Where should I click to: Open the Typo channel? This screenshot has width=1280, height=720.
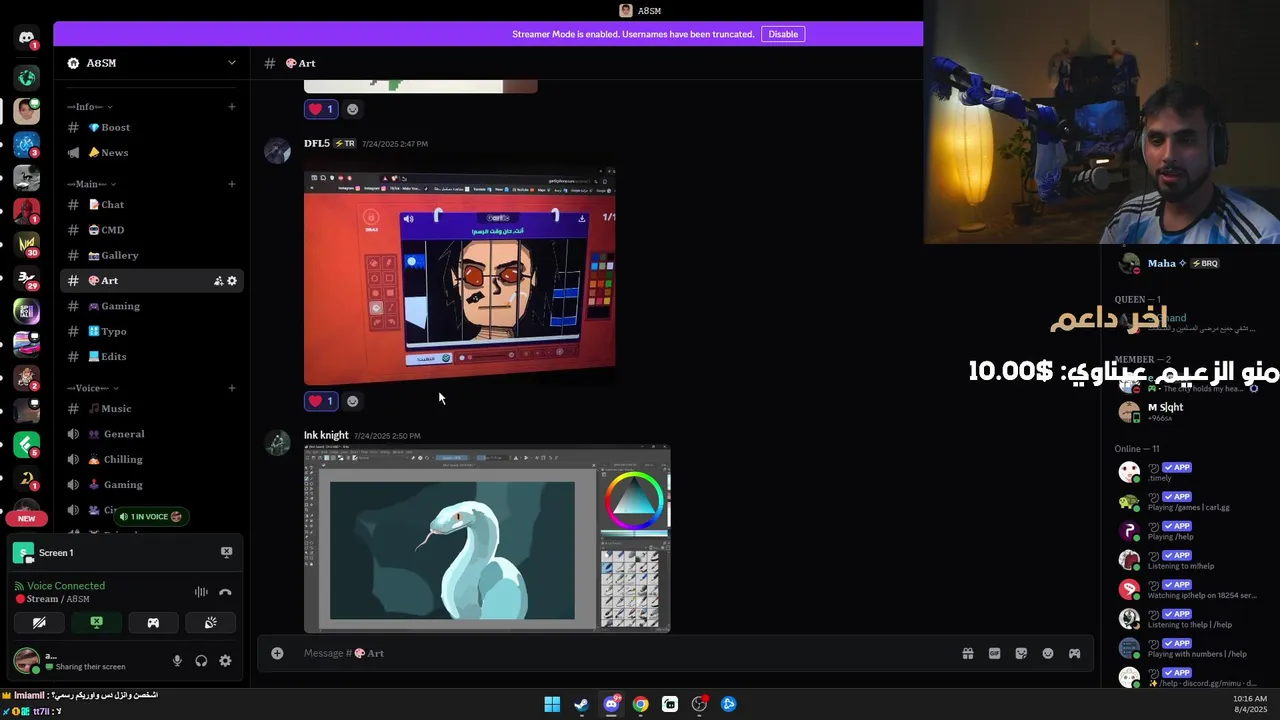[x=152, y=331]
